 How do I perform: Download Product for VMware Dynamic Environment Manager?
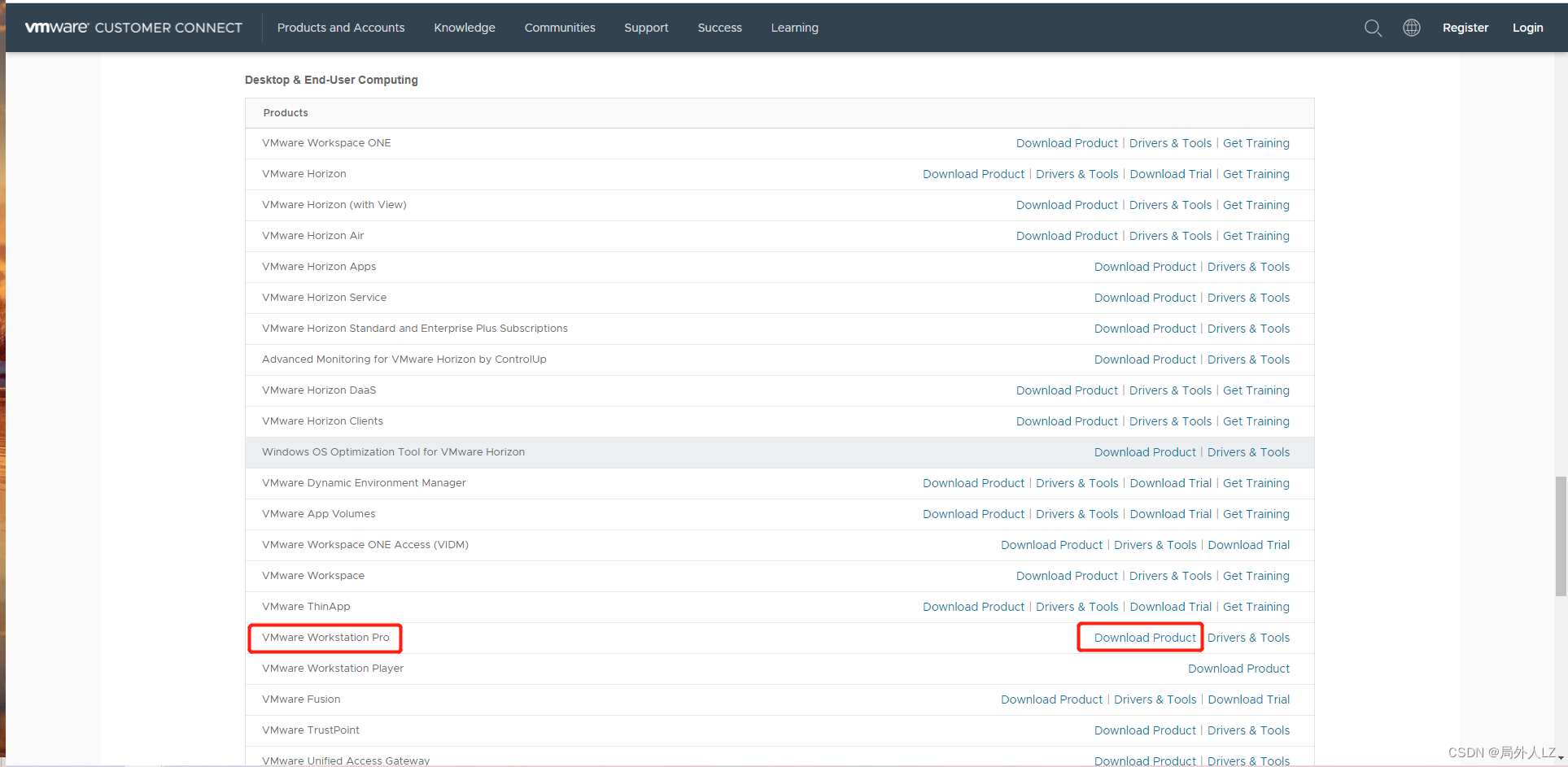click(x=973, y=483)
